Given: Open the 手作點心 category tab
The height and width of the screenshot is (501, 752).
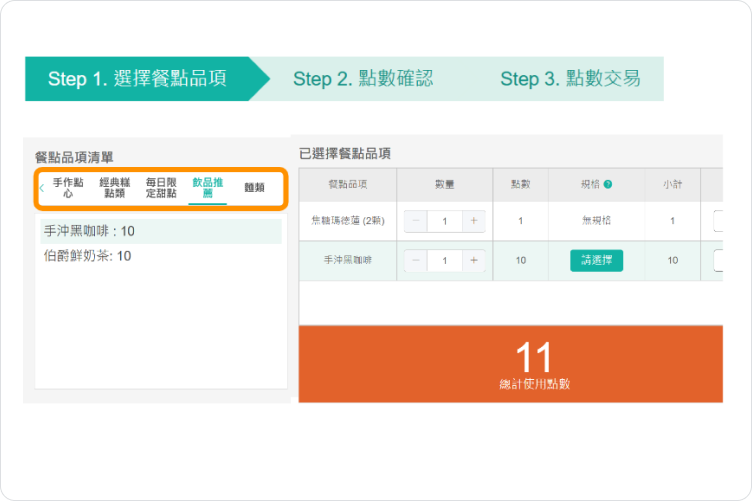Looking at the screenshot, I should pos(68,187).
